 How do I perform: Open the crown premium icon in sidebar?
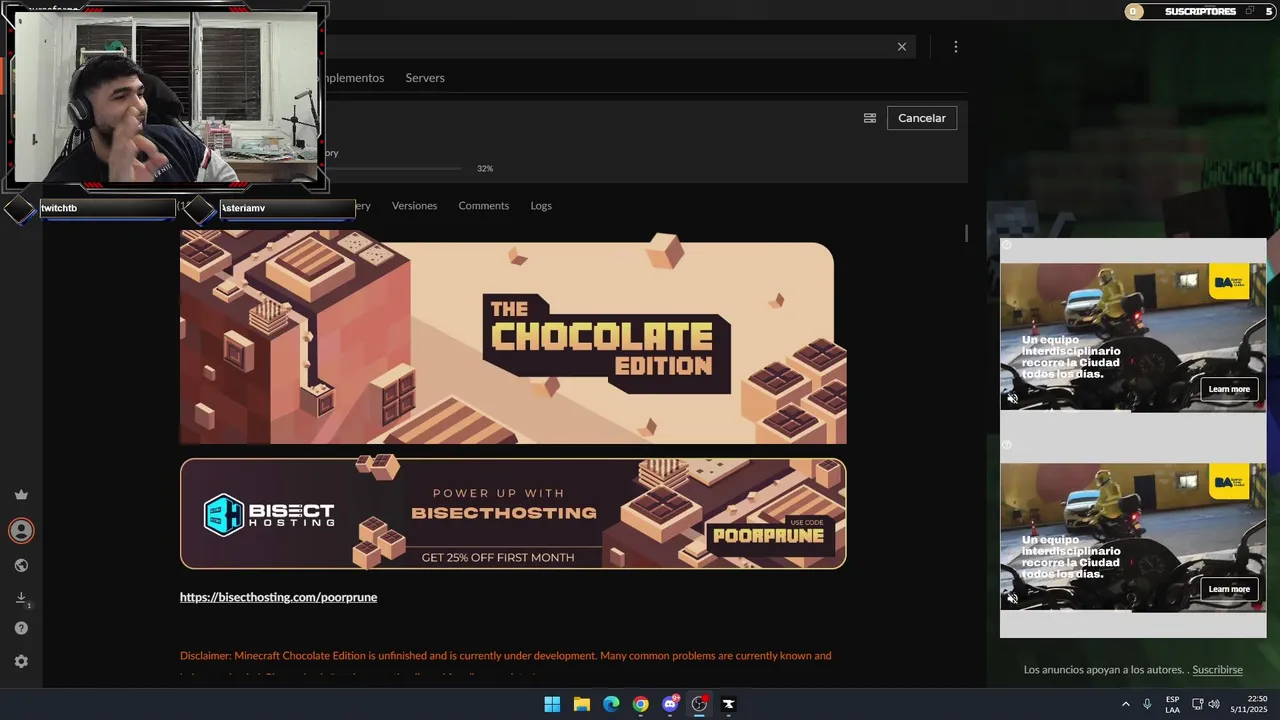click(x=21, y=495)
